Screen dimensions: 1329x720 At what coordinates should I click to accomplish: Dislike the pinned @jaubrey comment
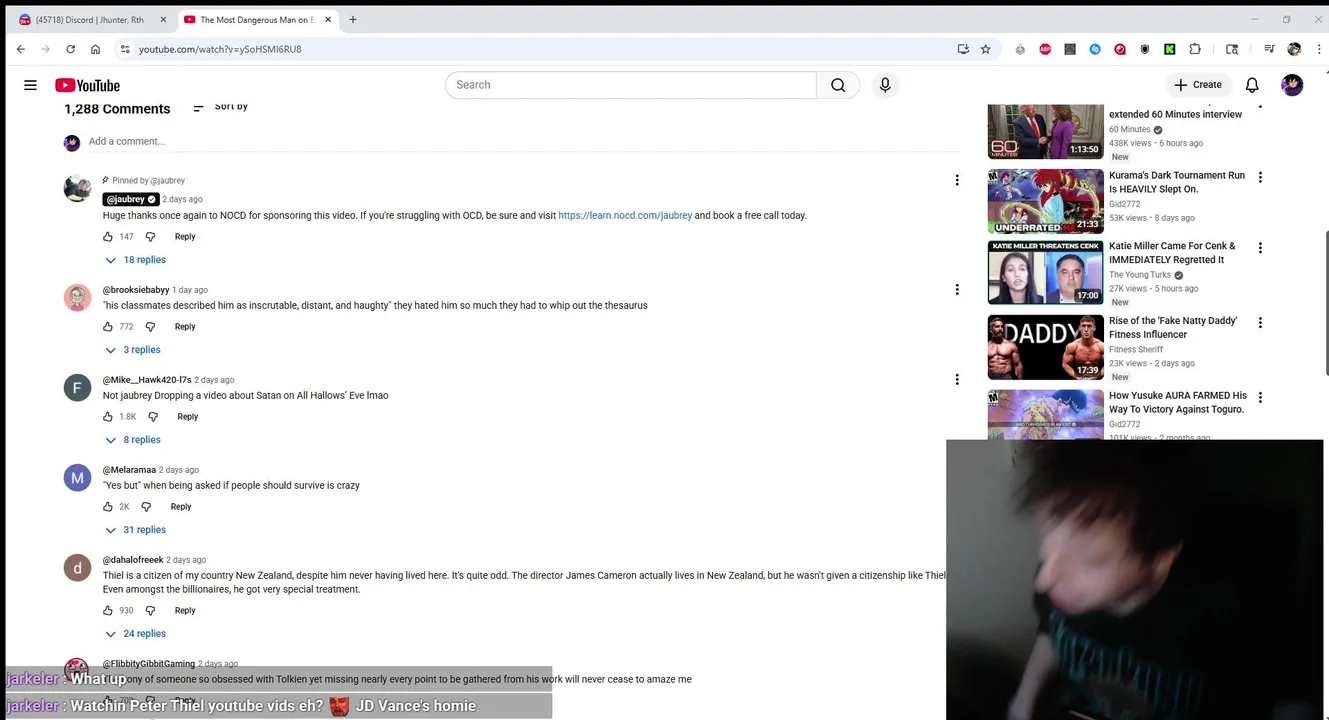coord(150,237)
